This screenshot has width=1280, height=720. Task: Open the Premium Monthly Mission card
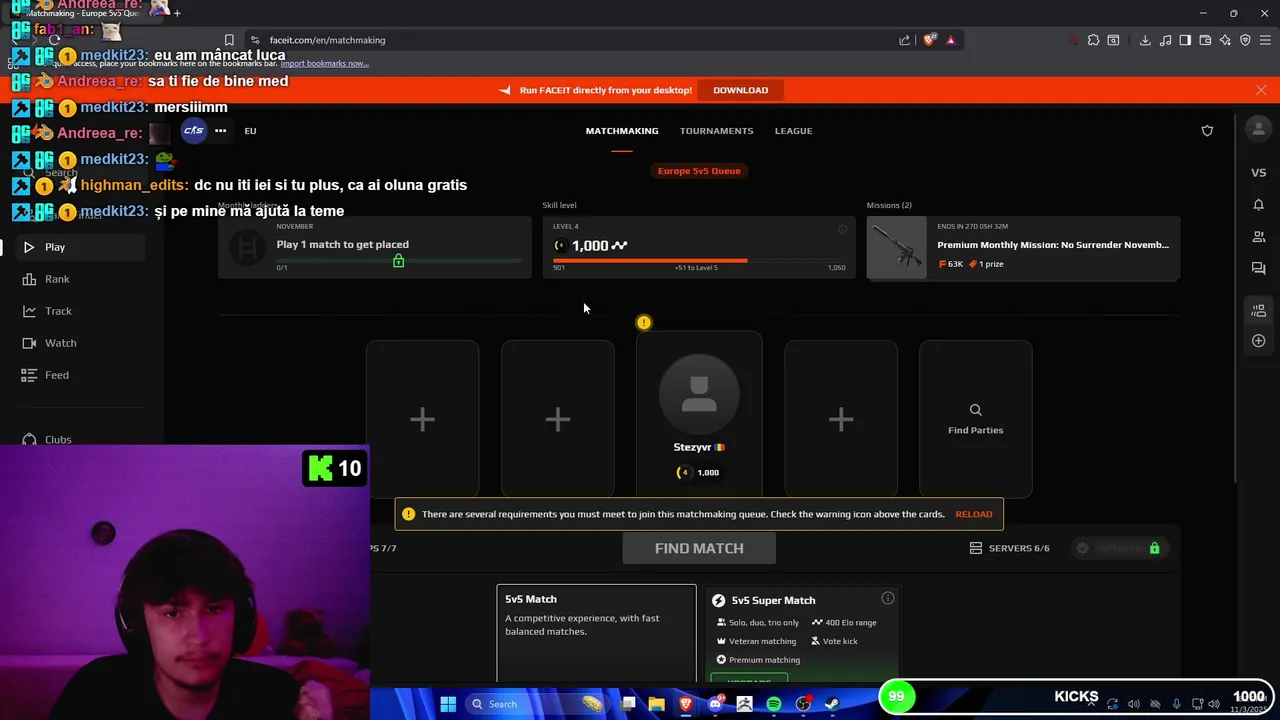click(1023, 248)
